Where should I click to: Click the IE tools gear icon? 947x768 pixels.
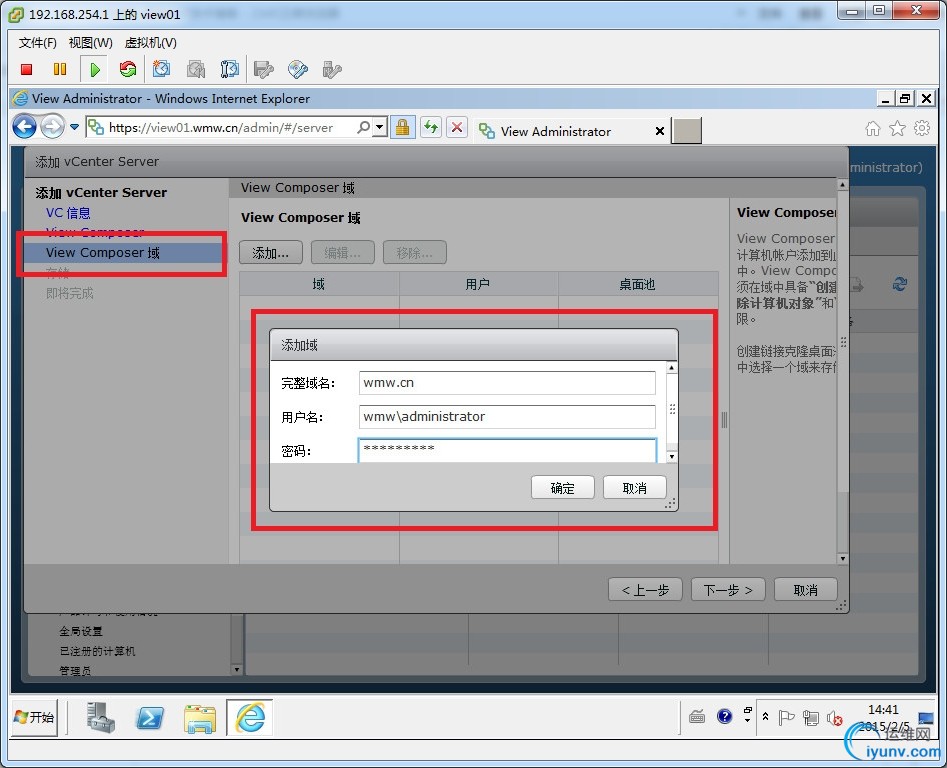click(x=922, y=128)
